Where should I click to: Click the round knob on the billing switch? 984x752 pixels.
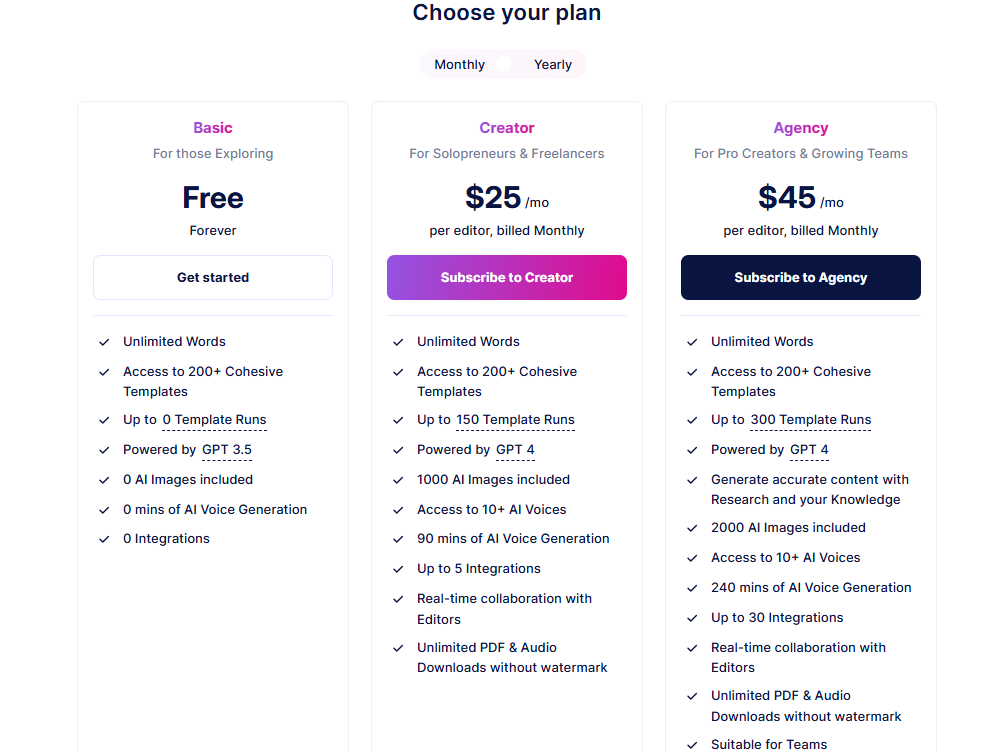[x=504, y=64]
